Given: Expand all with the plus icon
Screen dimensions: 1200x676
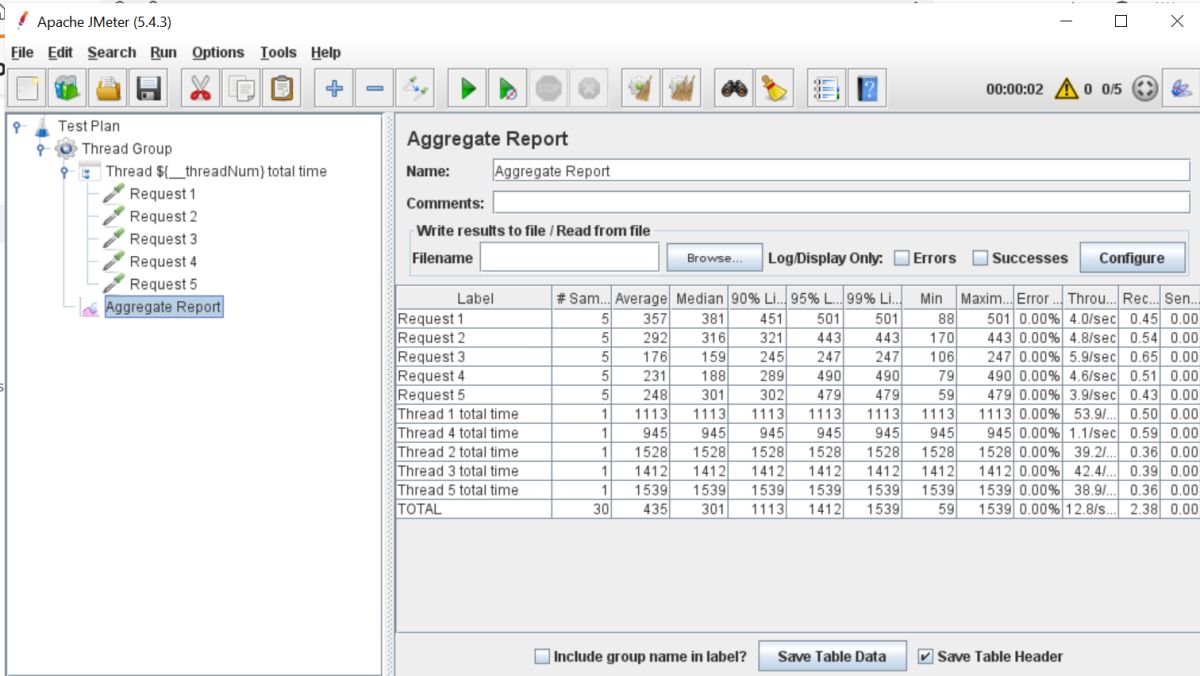Looking at the screenshot, I should pos(334,89).
